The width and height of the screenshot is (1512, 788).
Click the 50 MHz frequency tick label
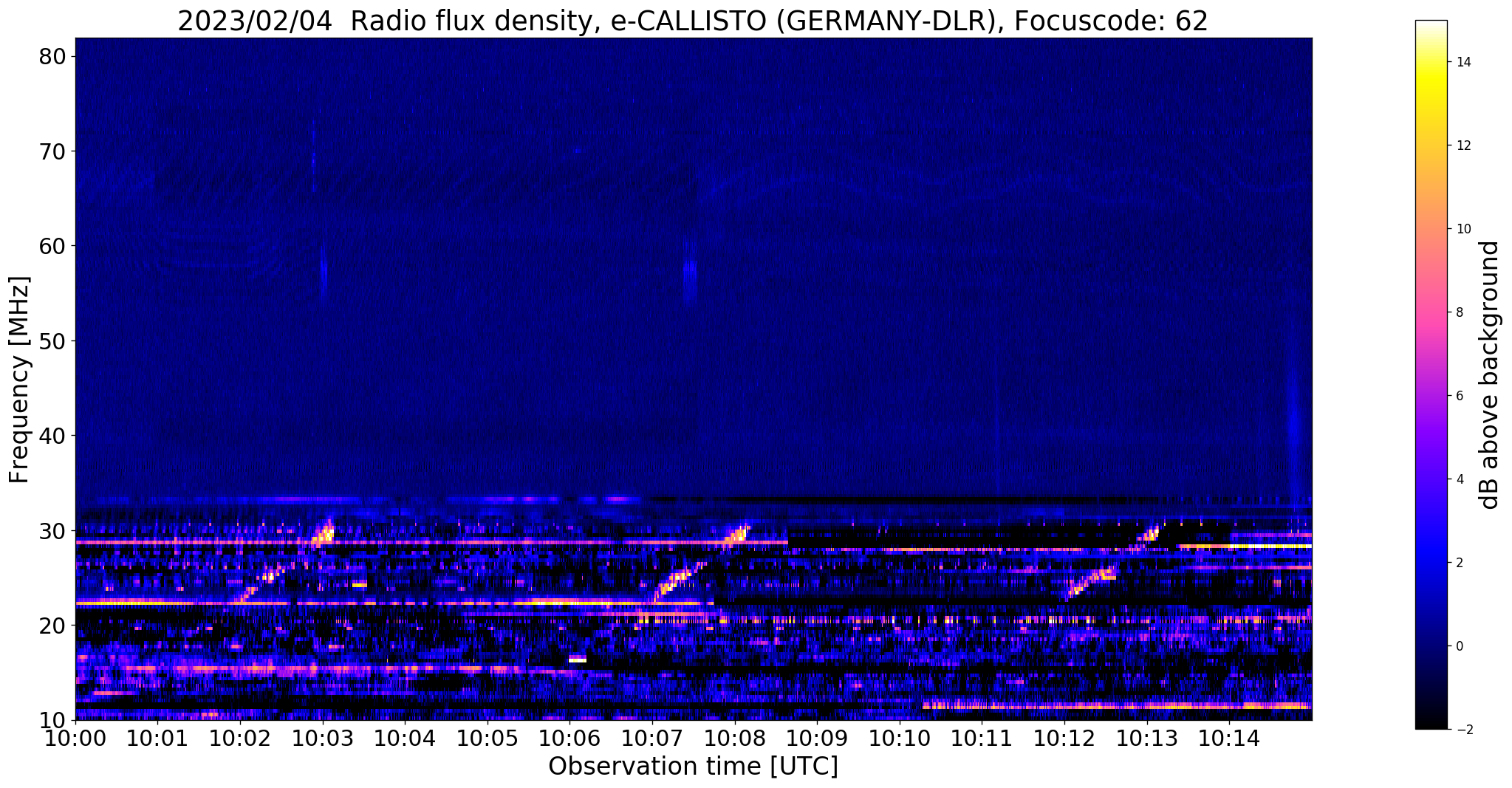coord(52,341)
